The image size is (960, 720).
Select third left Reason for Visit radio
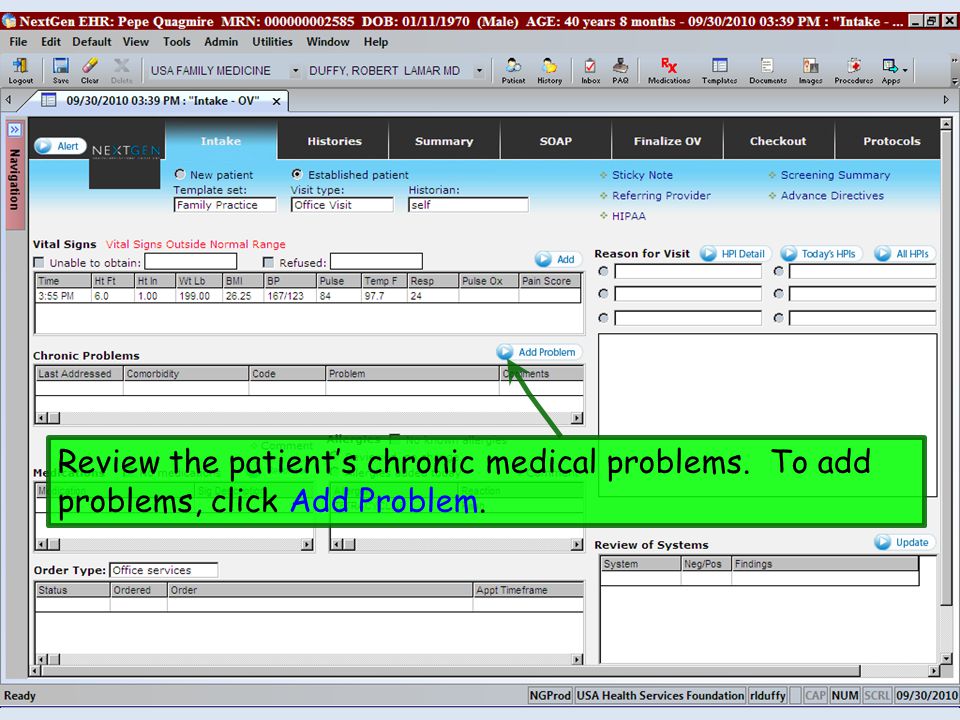tap(604, 318)
